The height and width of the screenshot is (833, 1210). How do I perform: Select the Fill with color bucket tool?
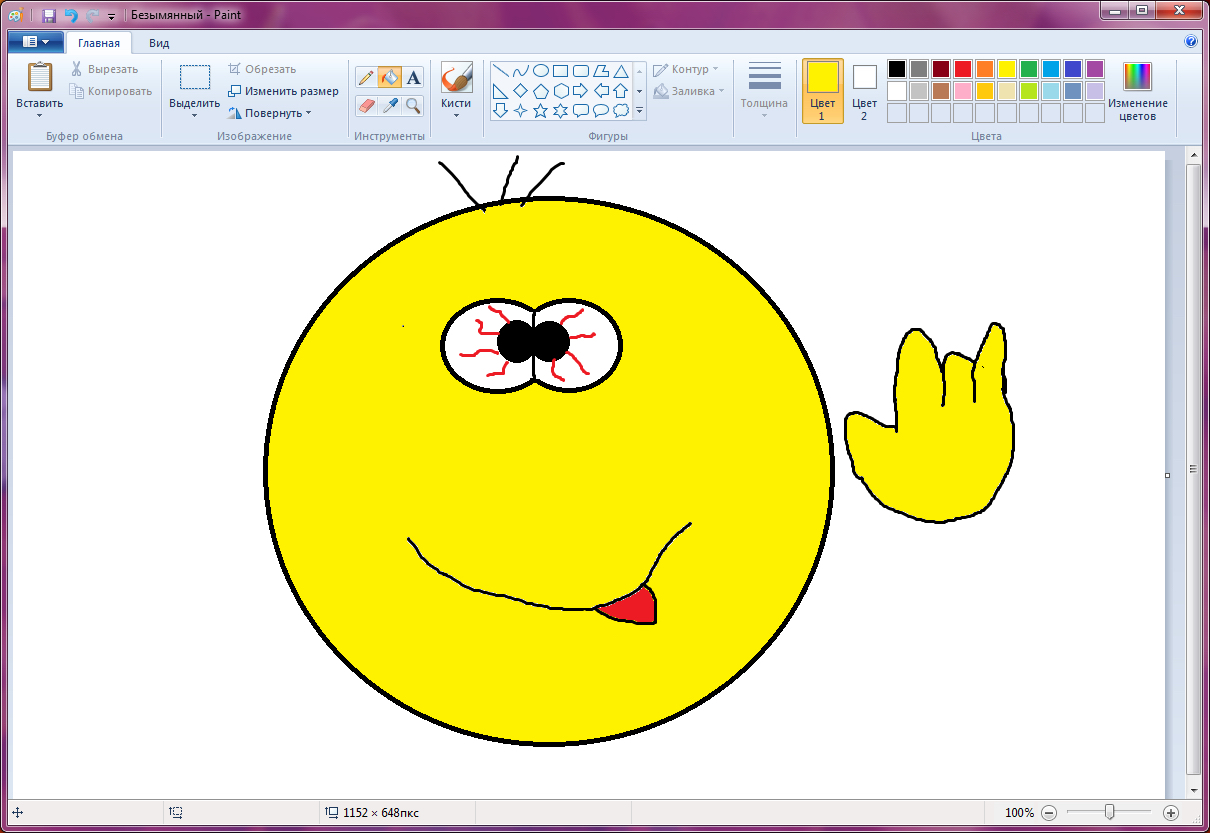[390, 77]
